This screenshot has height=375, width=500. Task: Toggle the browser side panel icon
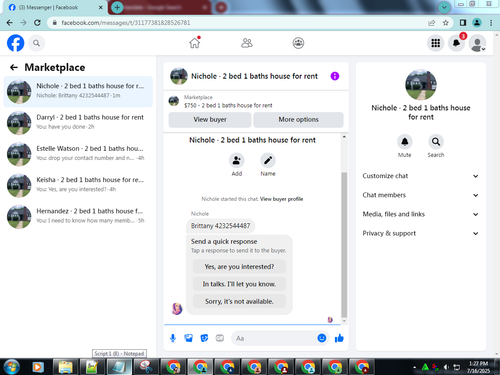point(463,23)
